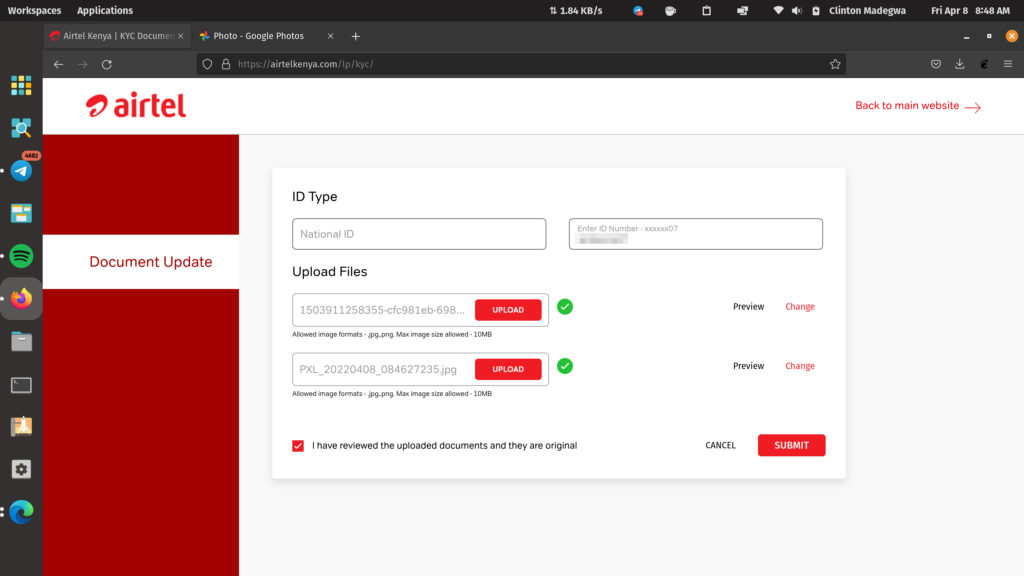Open the Firefox downloads panel
Viewport: 1024px width, 576px height.
[959, 64]
